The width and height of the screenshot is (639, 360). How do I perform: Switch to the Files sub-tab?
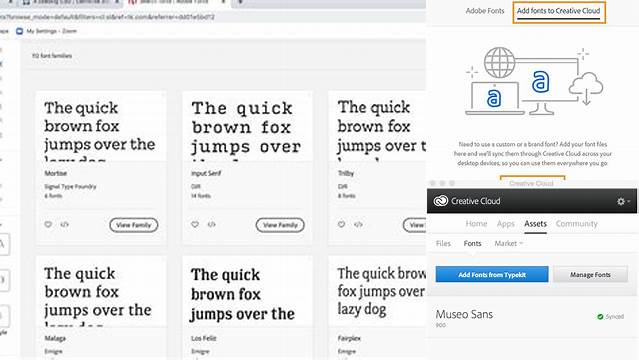coord(443,243)
